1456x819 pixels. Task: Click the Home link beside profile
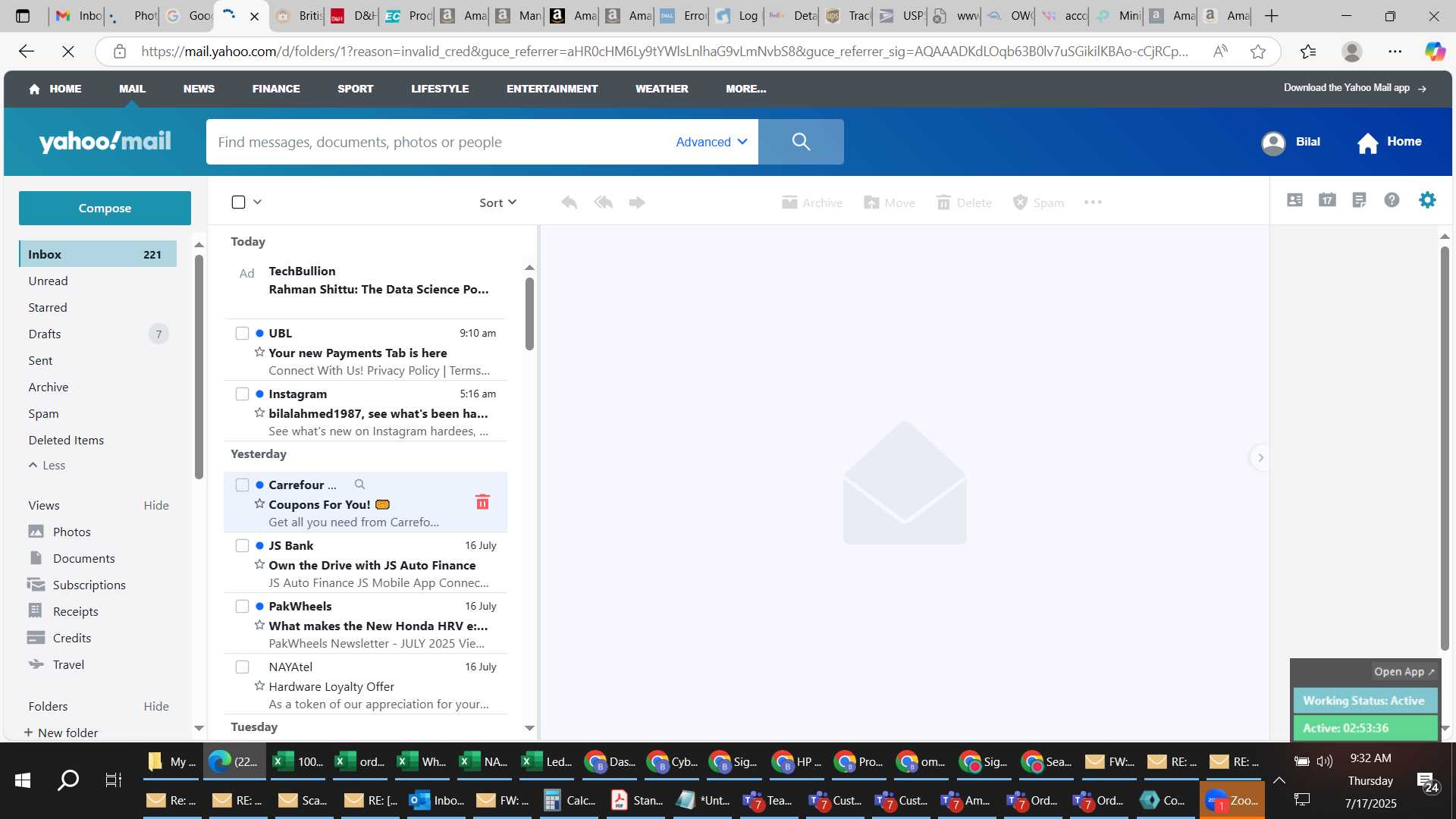click(x=1389, y=142)
